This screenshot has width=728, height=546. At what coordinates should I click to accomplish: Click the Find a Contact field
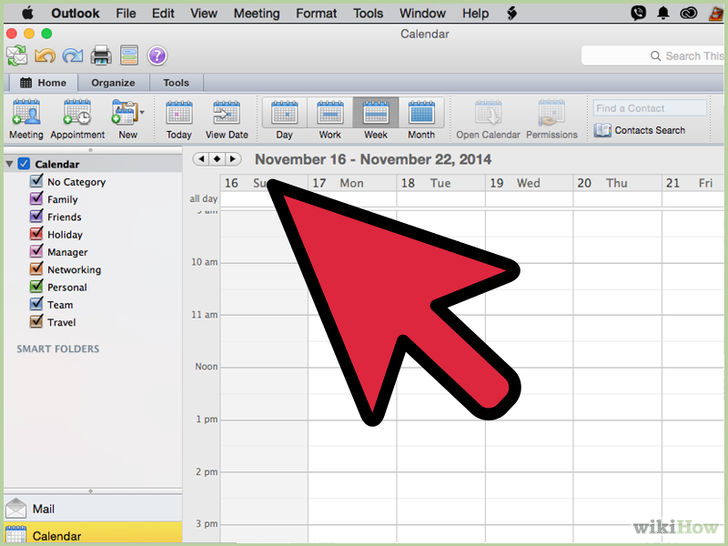[650, 108]
